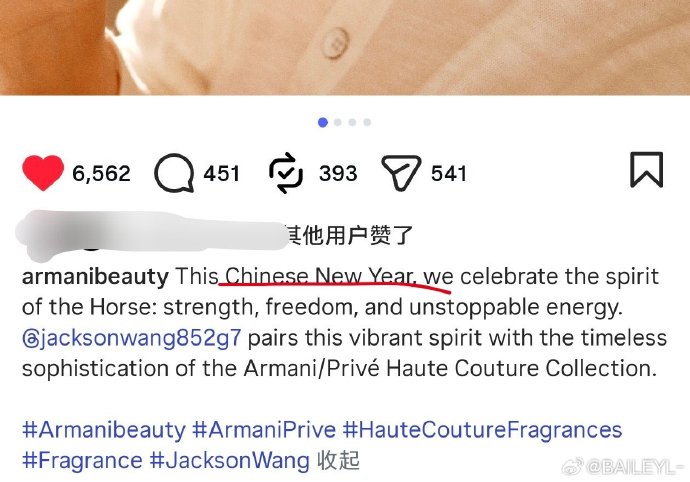Open #JacksonWang hashtag
The image size is (690, 482).
click(x=229, y=461)
